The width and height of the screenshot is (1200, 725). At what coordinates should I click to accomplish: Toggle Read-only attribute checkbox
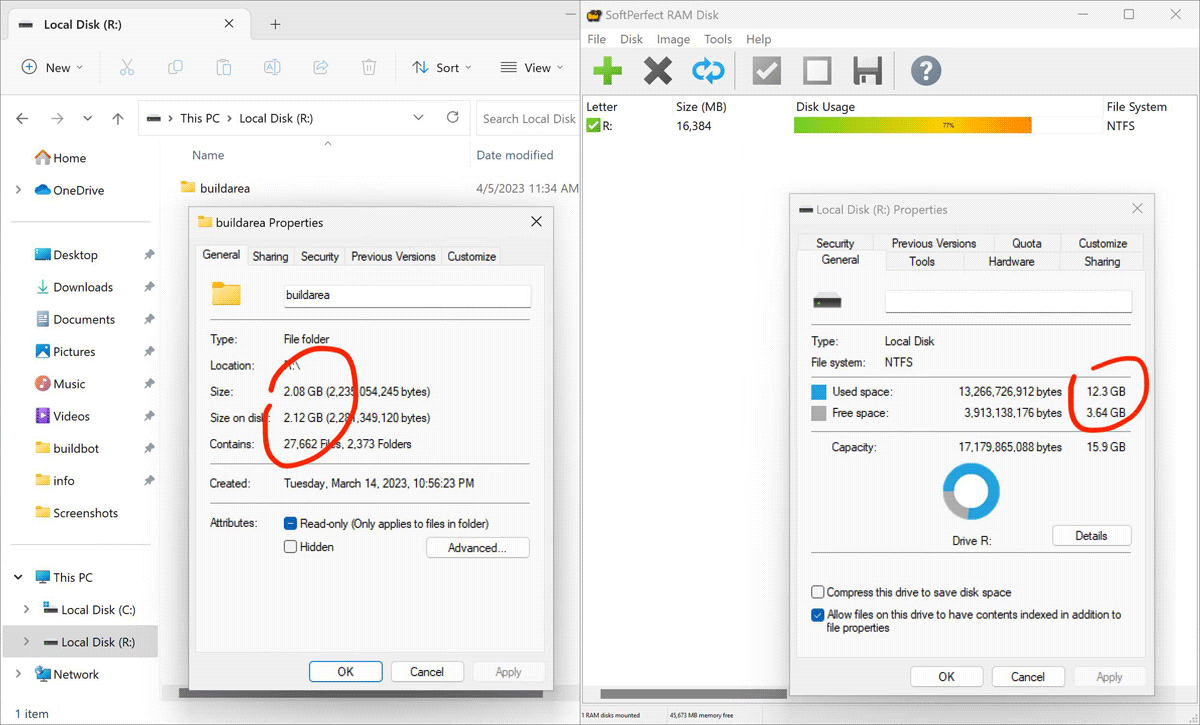[290, 524]
